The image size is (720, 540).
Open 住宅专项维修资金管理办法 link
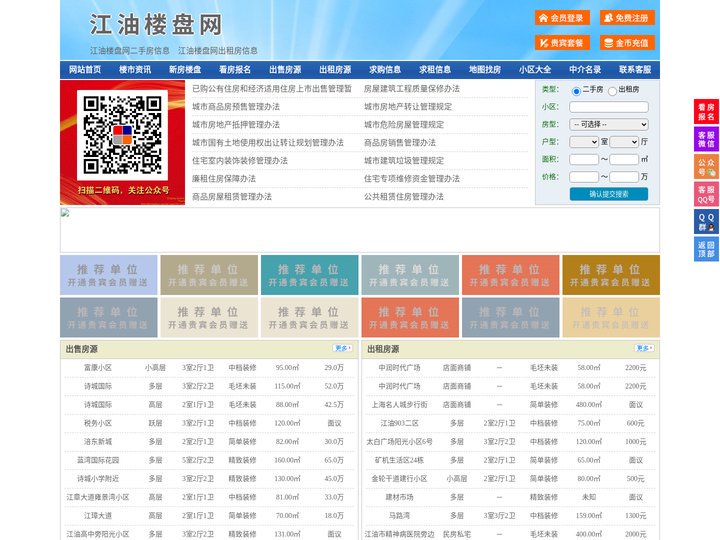[x=412, y=179]
